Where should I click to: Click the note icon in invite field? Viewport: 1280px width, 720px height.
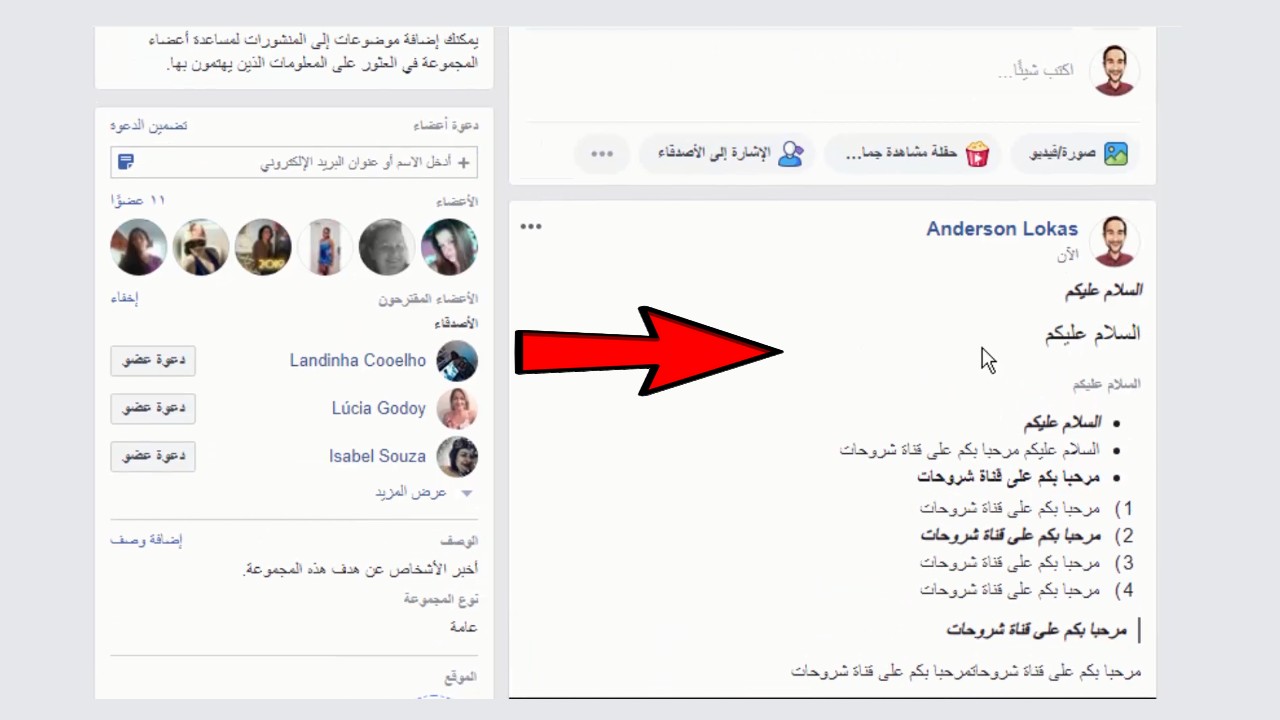pyautogui.click(x=125, y=162)
